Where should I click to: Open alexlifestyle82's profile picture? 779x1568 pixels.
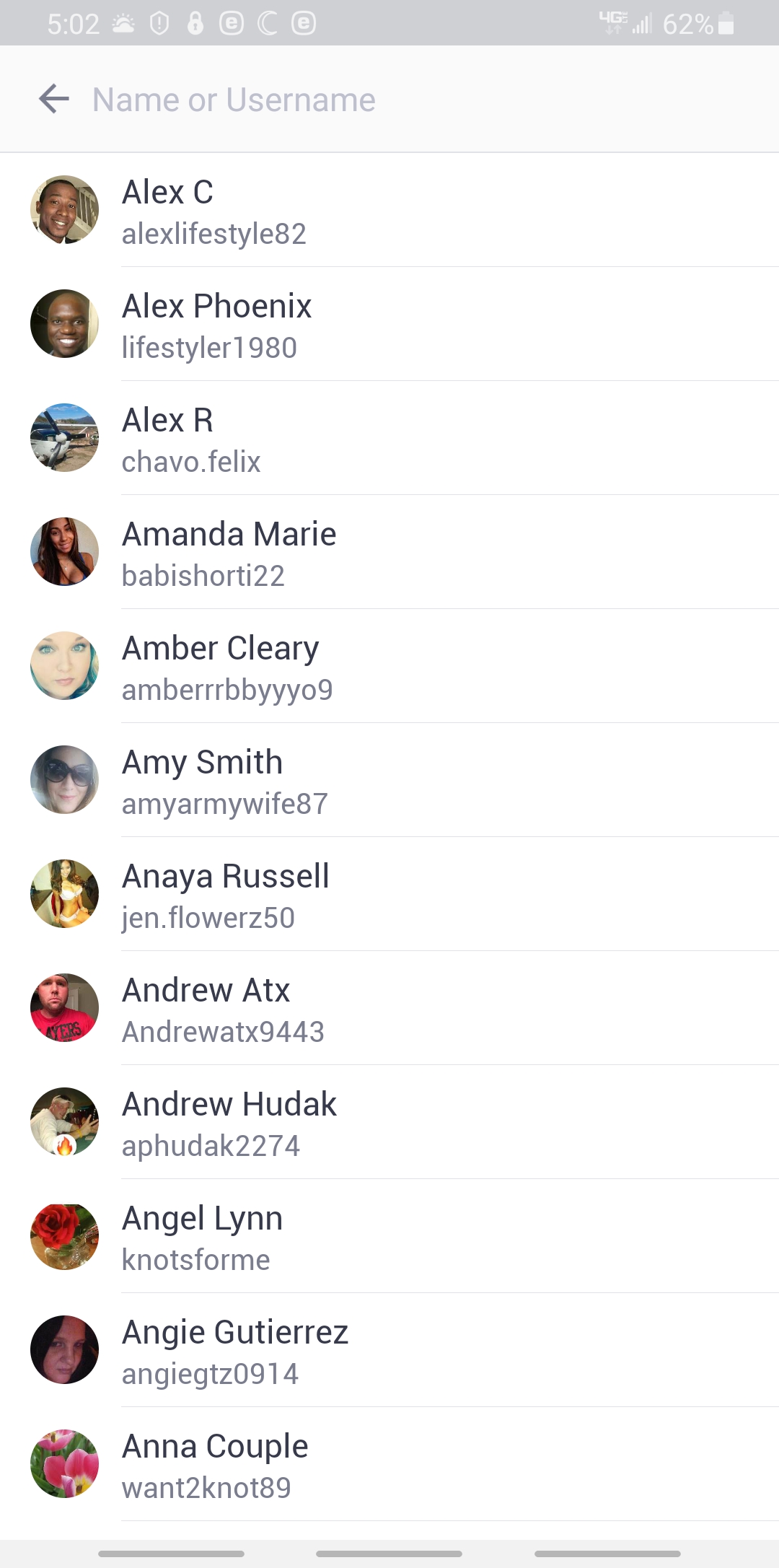pos(64,210)
